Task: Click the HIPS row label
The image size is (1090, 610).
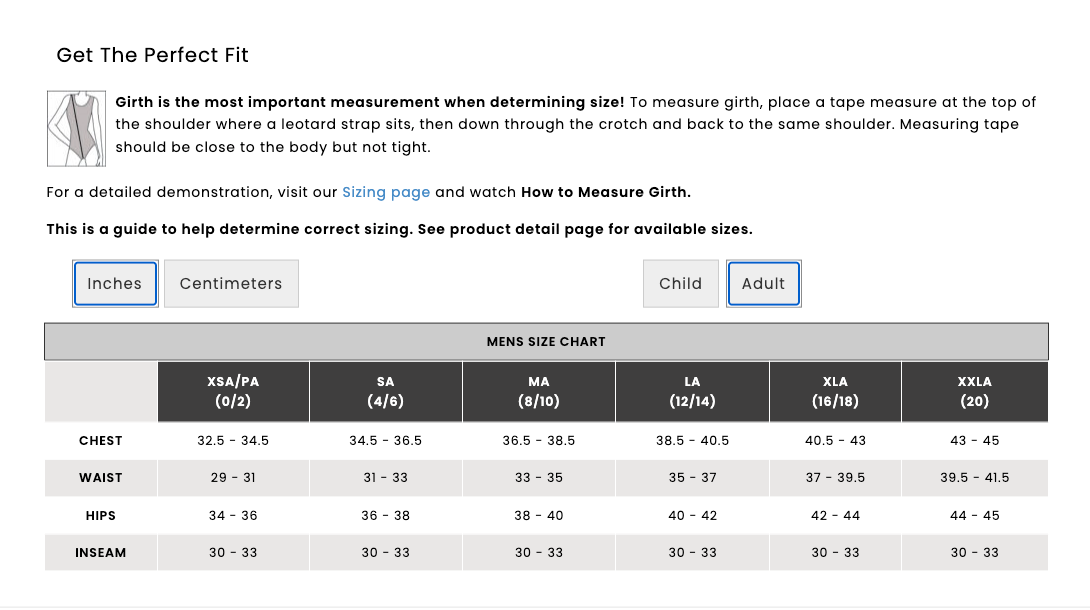Action: pos(101,516)
